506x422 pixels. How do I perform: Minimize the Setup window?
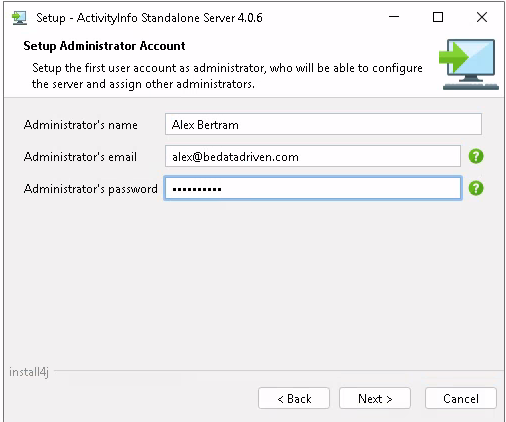point(394,17)
